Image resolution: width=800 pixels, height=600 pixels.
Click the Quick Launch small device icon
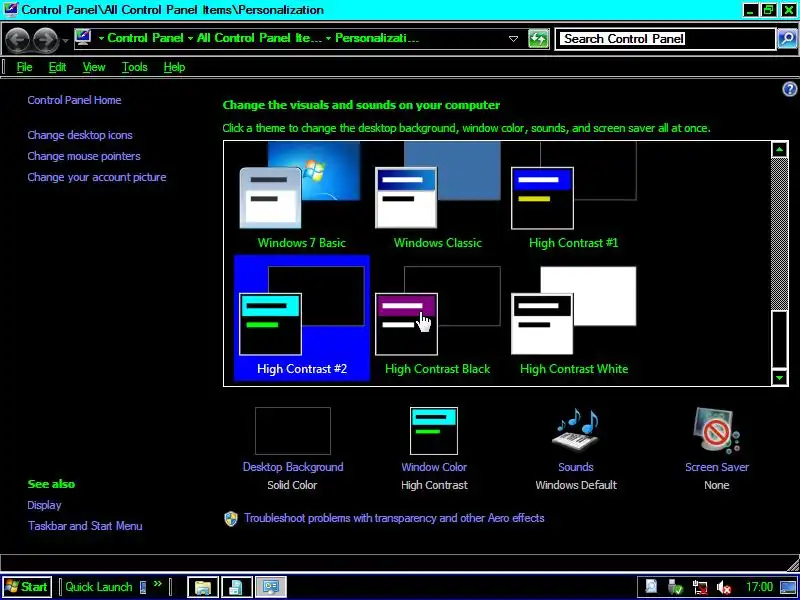pyautogui.click(x=143, y=587)
